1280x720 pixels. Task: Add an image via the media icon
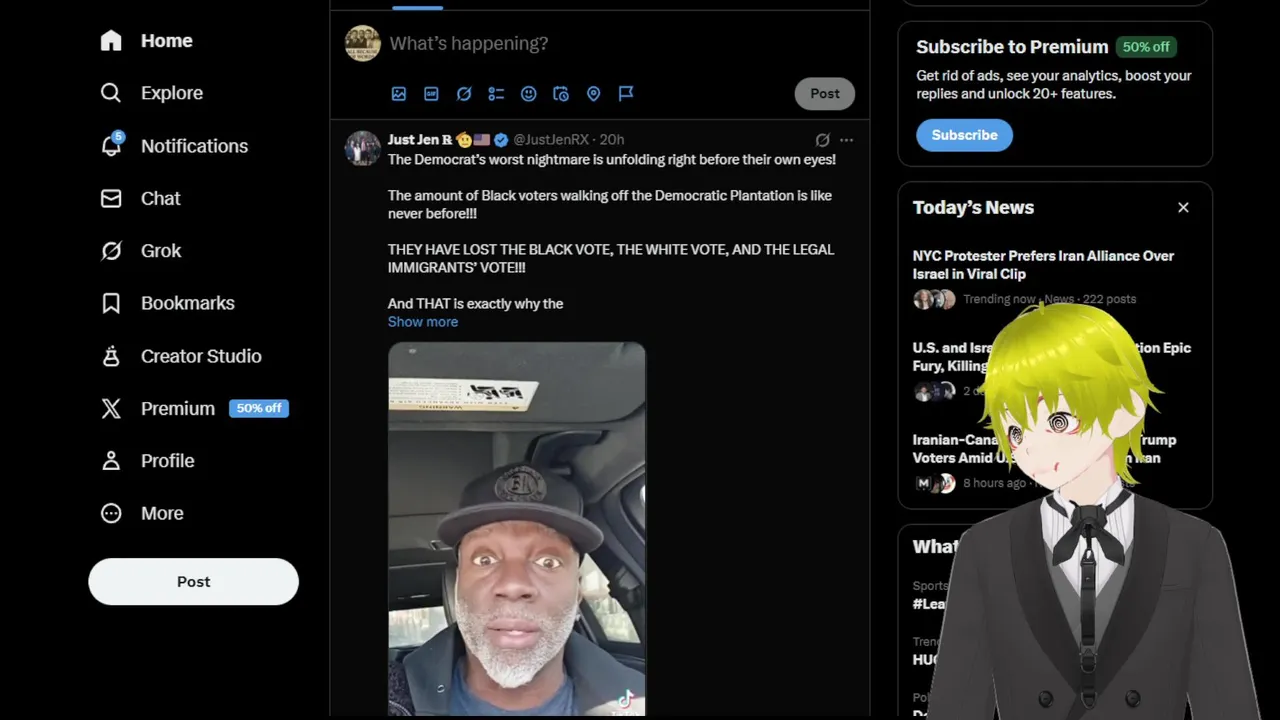coord(399,94)
